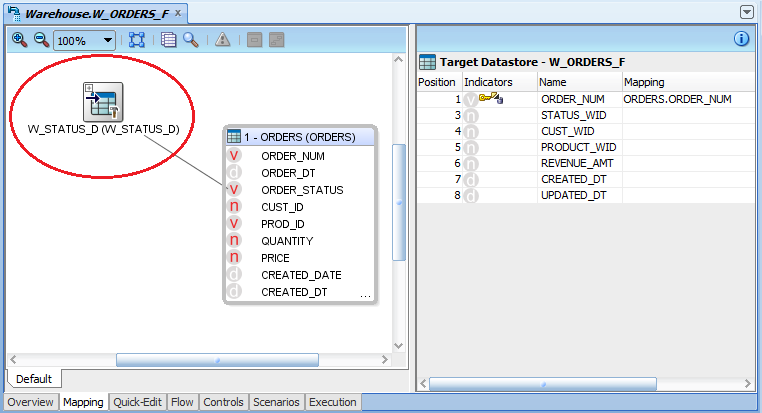Click target panel horizontal scrollbar thumb
Image resolution: width=762 pixels, height=413 pixels.
tap(543, 384)
